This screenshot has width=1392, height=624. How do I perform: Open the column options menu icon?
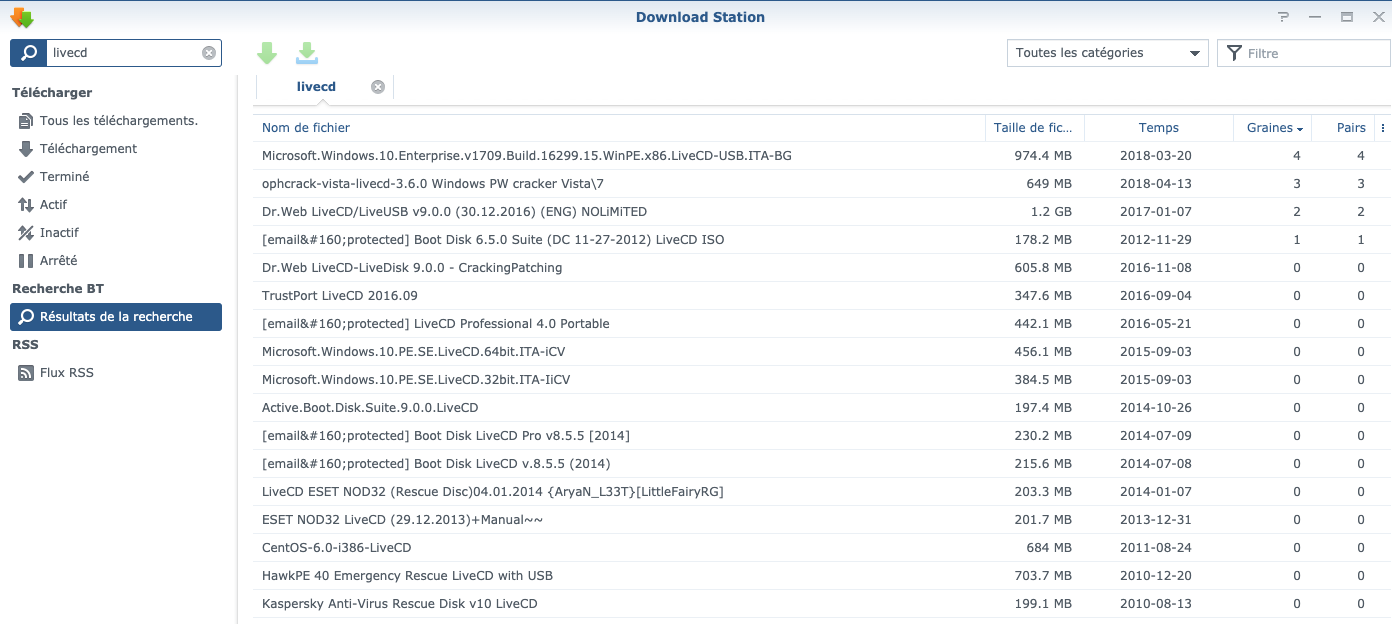(x=1383, y=128)
